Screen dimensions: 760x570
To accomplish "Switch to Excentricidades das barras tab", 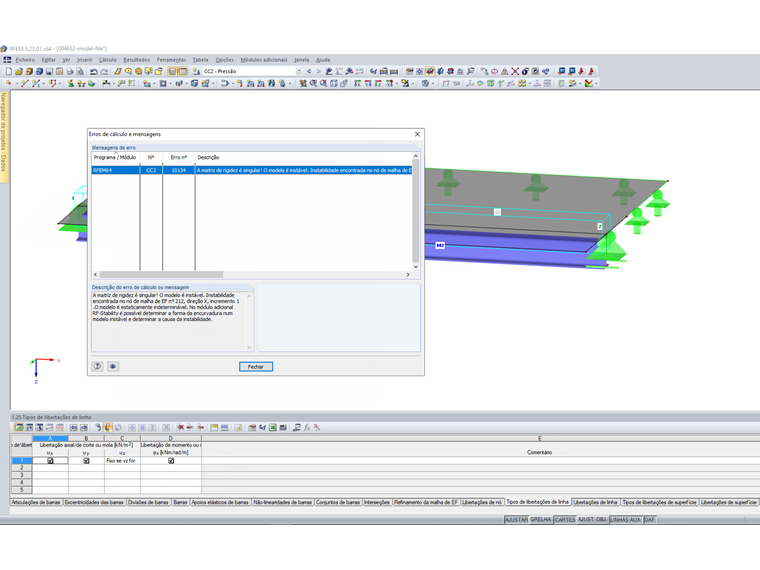I will tap(94, 502).
